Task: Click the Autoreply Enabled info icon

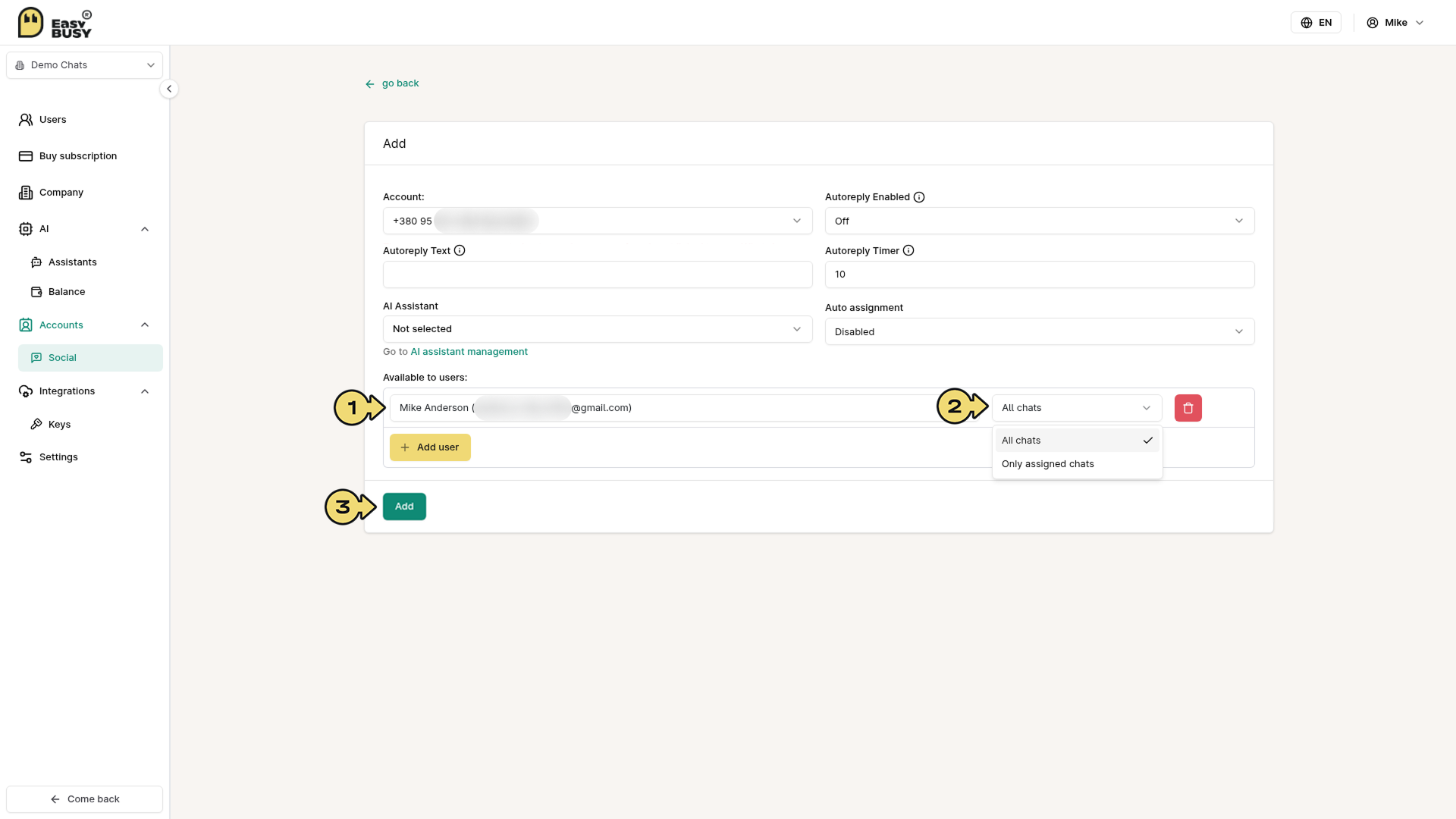Action: coord(919,197)
